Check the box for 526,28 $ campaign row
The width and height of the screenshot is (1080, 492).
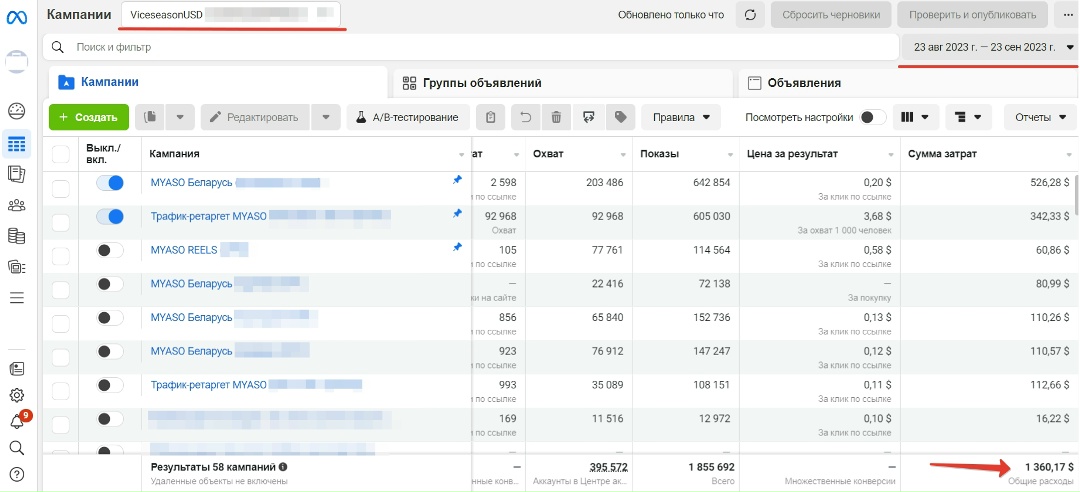61,188
